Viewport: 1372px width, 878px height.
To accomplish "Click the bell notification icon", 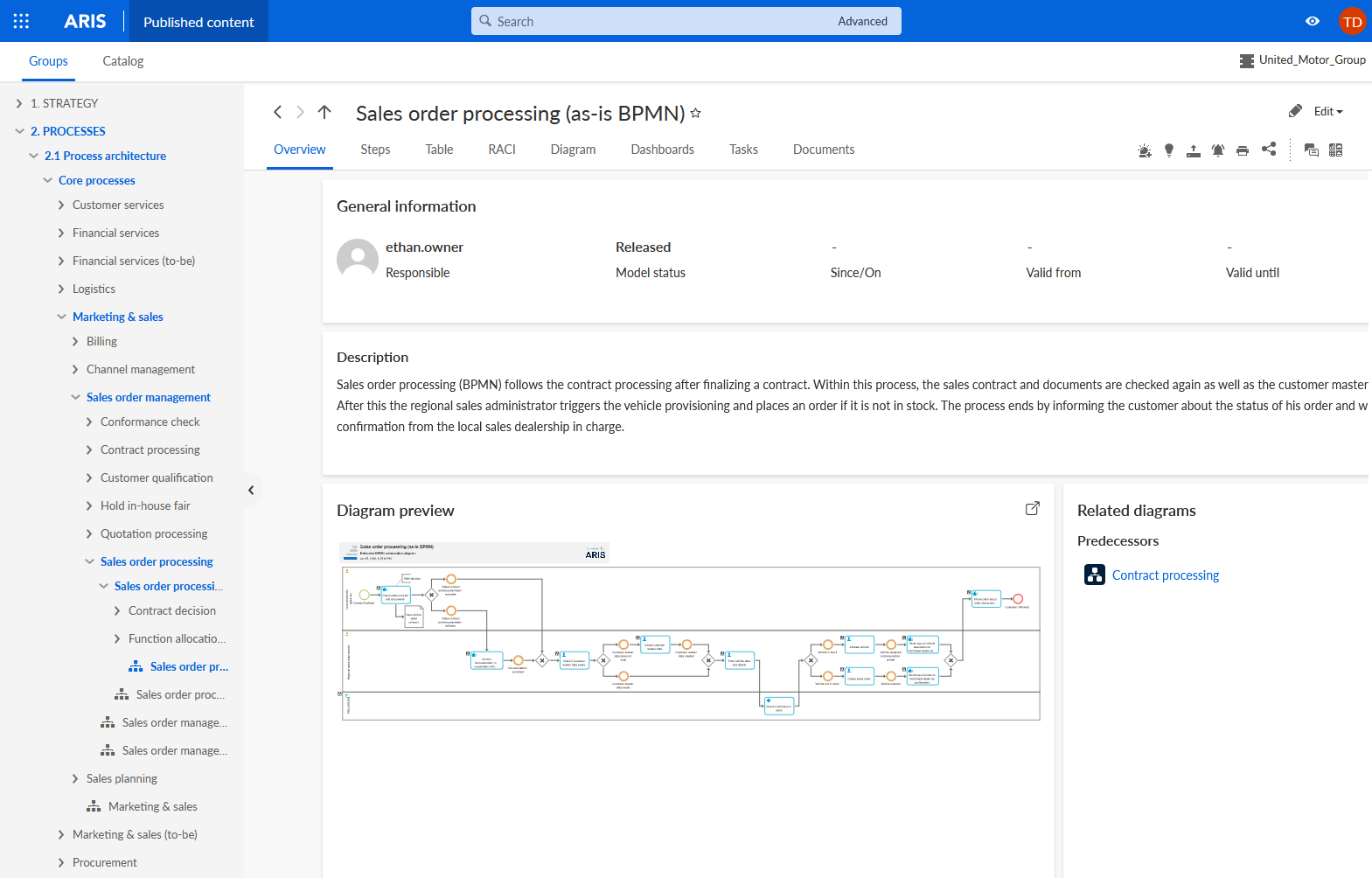I will click(1218, 150).
